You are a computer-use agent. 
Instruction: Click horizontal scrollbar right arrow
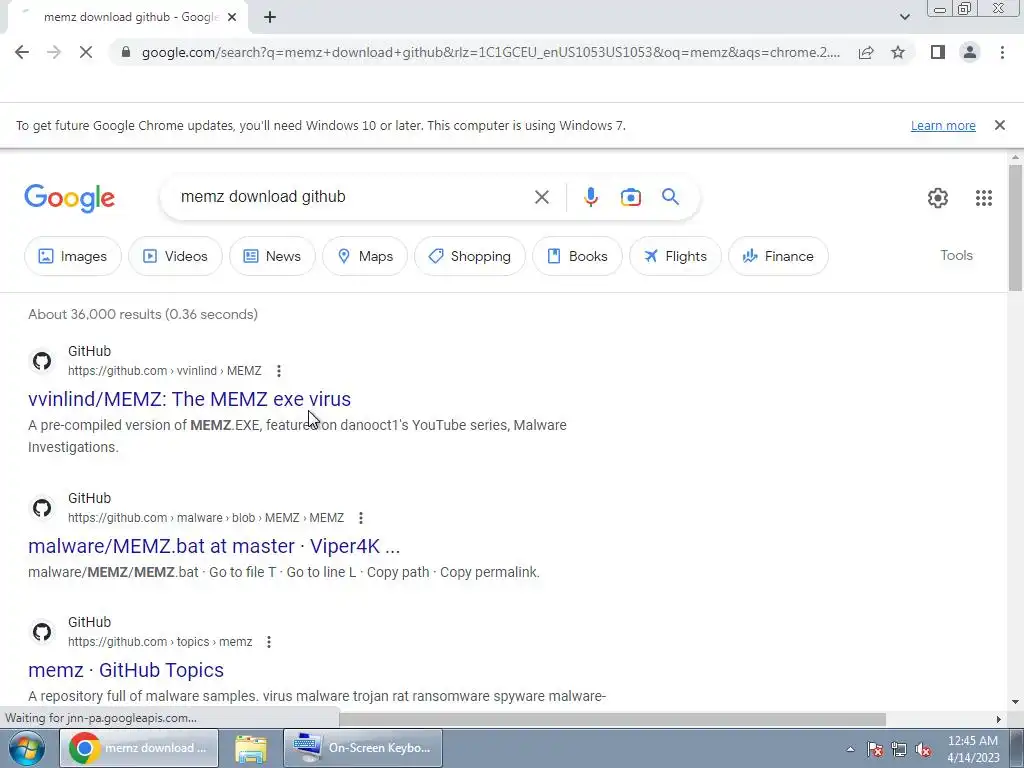tap(999, 719)
